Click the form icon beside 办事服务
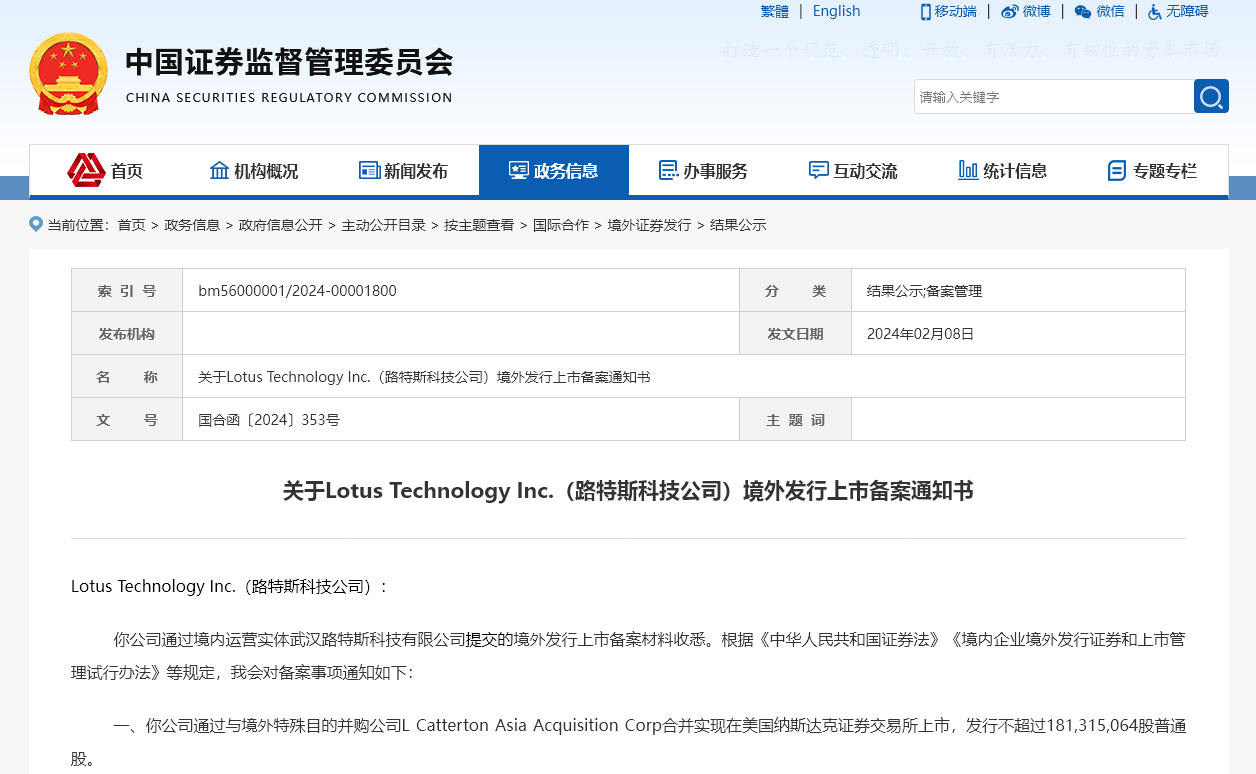This screenshot has height=774, width=1256. 668,170
